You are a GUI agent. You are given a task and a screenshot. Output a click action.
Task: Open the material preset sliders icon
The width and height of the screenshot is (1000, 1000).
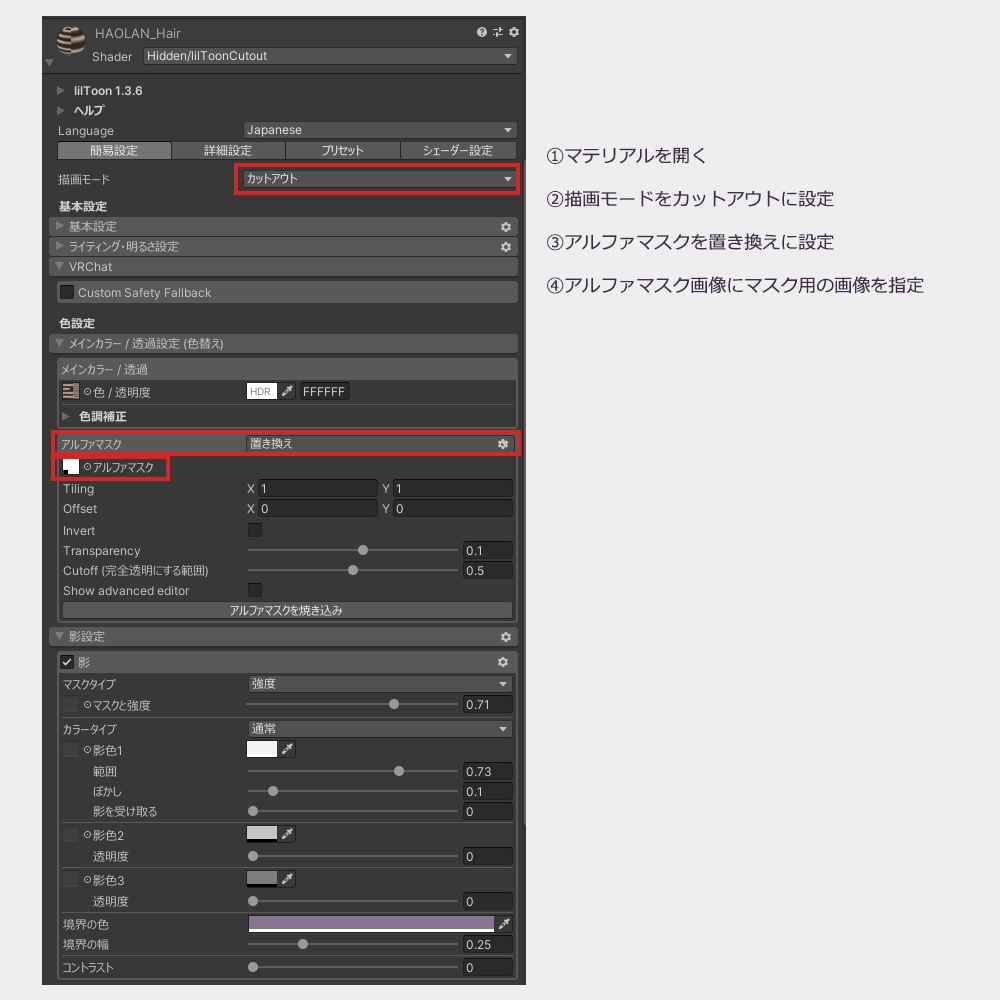click(x=498, y=32)
